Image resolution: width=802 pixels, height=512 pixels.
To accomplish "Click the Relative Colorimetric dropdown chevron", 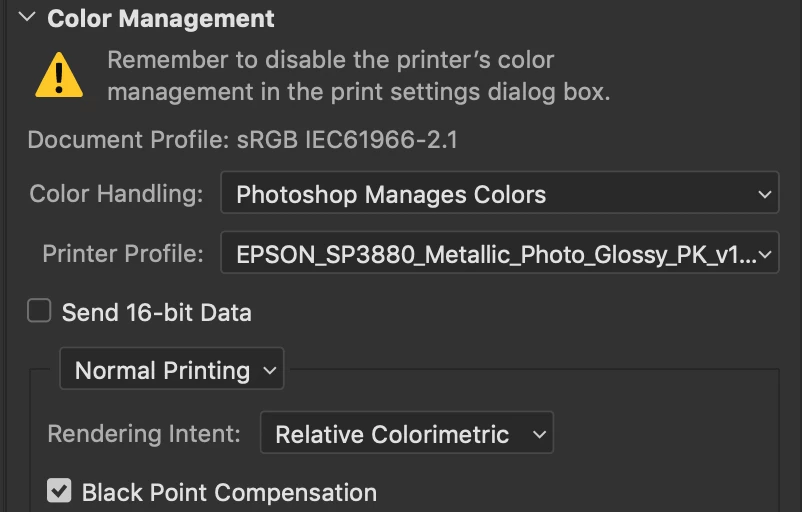I will [539, 434].
